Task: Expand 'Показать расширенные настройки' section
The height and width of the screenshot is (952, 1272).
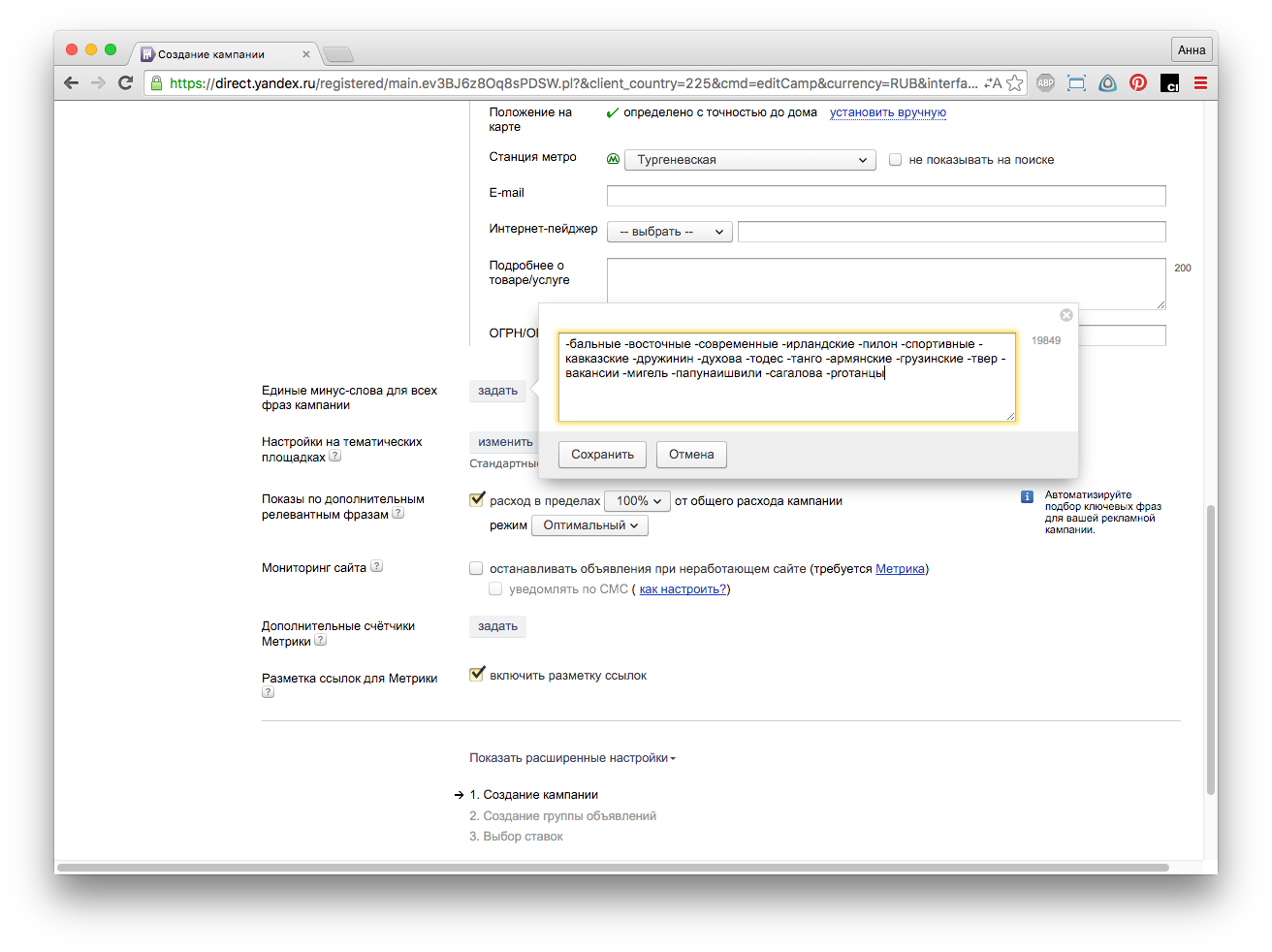Action: (572, 758)
